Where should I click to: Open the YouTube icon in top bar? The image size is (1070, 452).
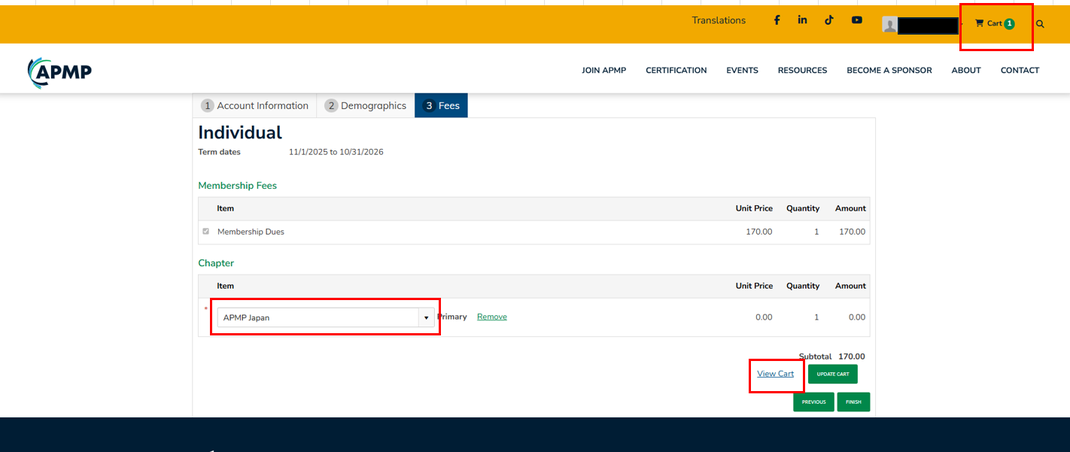[x=856, y=20]
